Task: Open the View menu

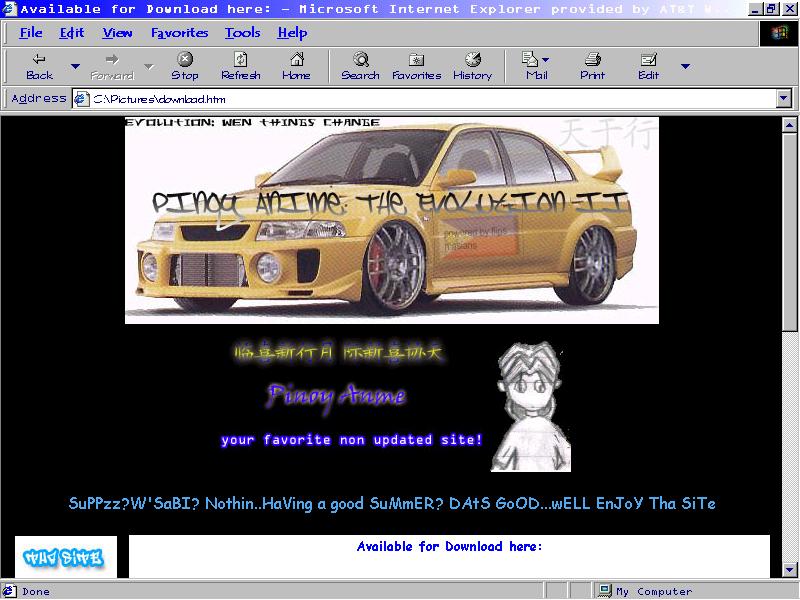Action: click(117, 33)
